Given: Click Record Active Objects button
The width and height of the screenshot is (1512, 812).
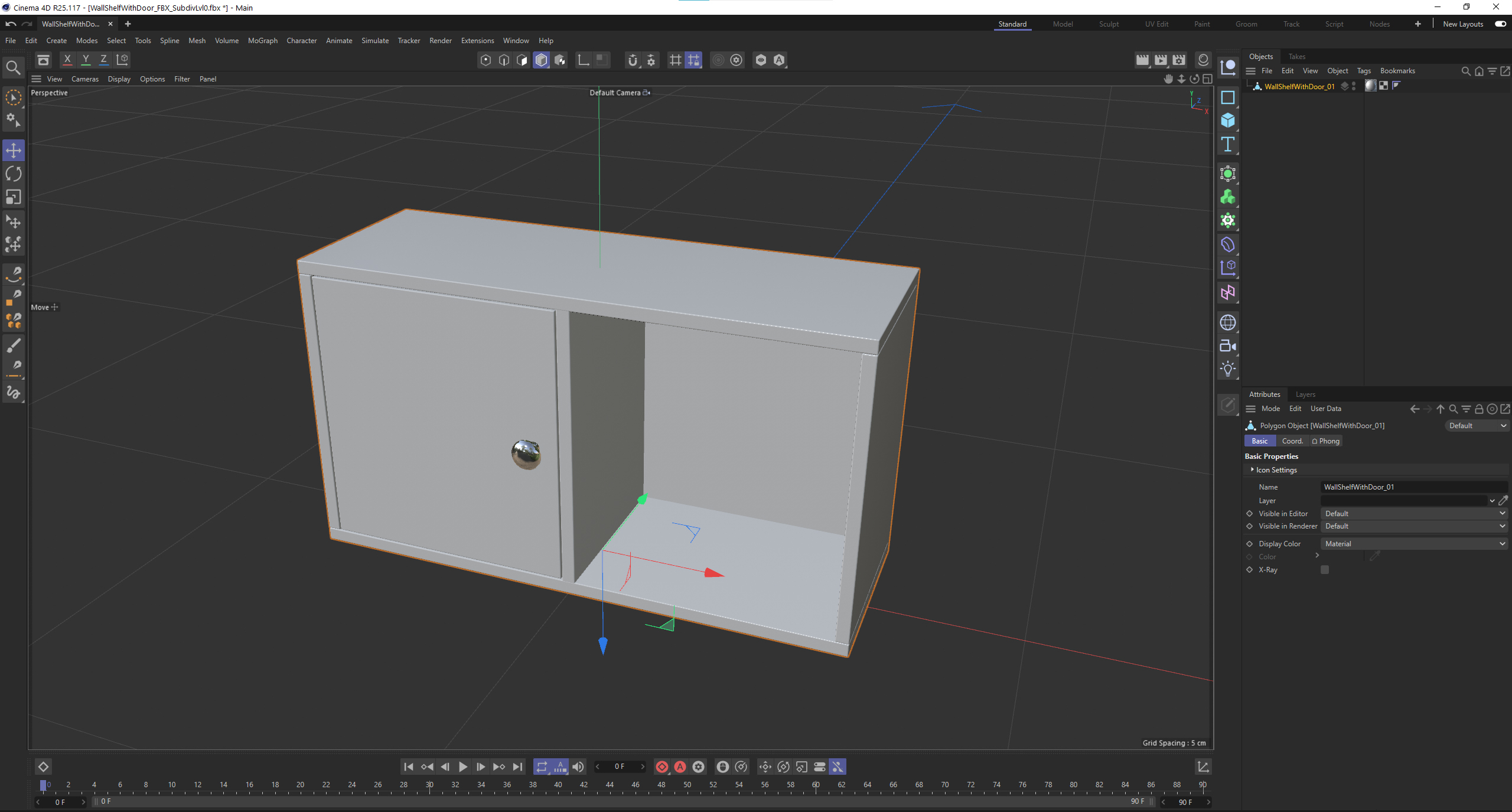Looking at the screenshot, I should [x=662, y=767].
